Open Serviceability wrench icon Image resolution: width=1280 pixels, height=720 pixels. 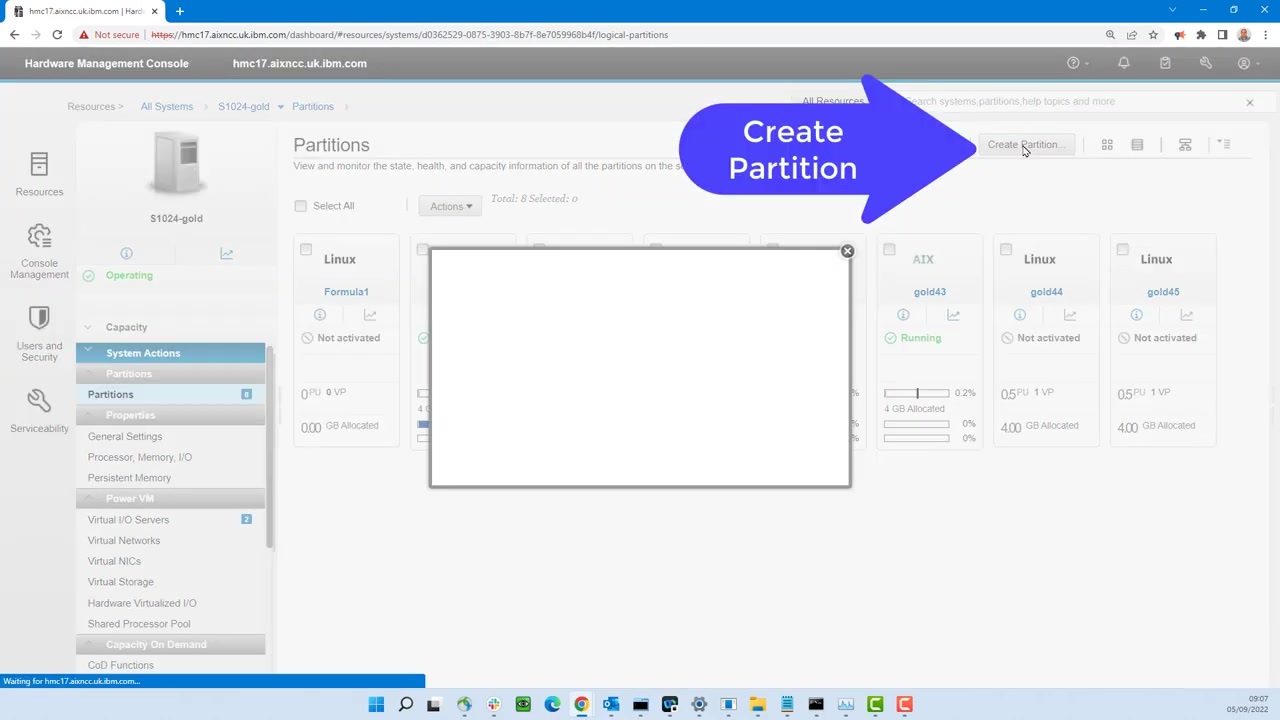pyautogui.click(x=39, y=401)
